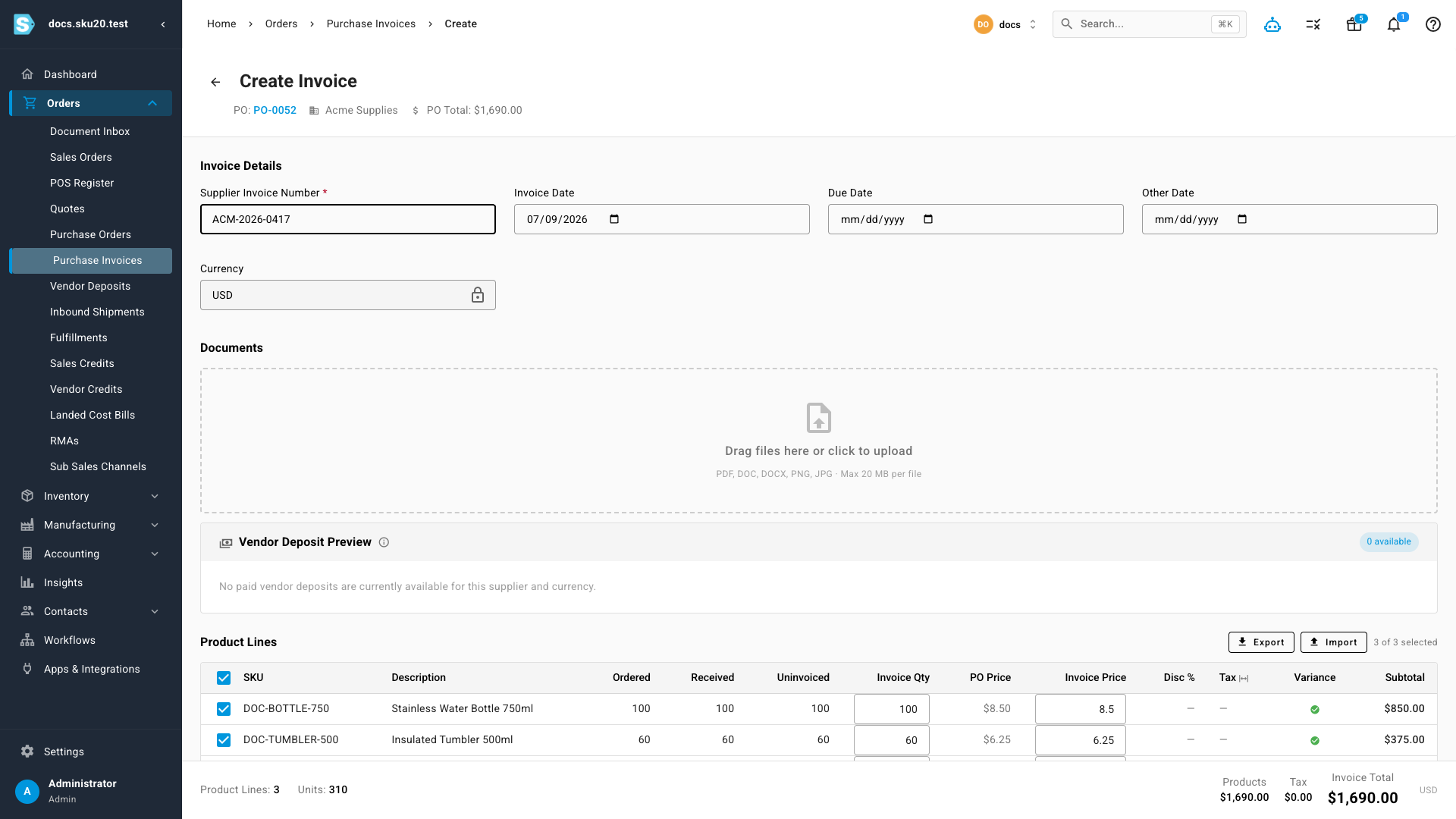Expand the Manufacturing menu
1456x819 pixels.
coord(155,525)
